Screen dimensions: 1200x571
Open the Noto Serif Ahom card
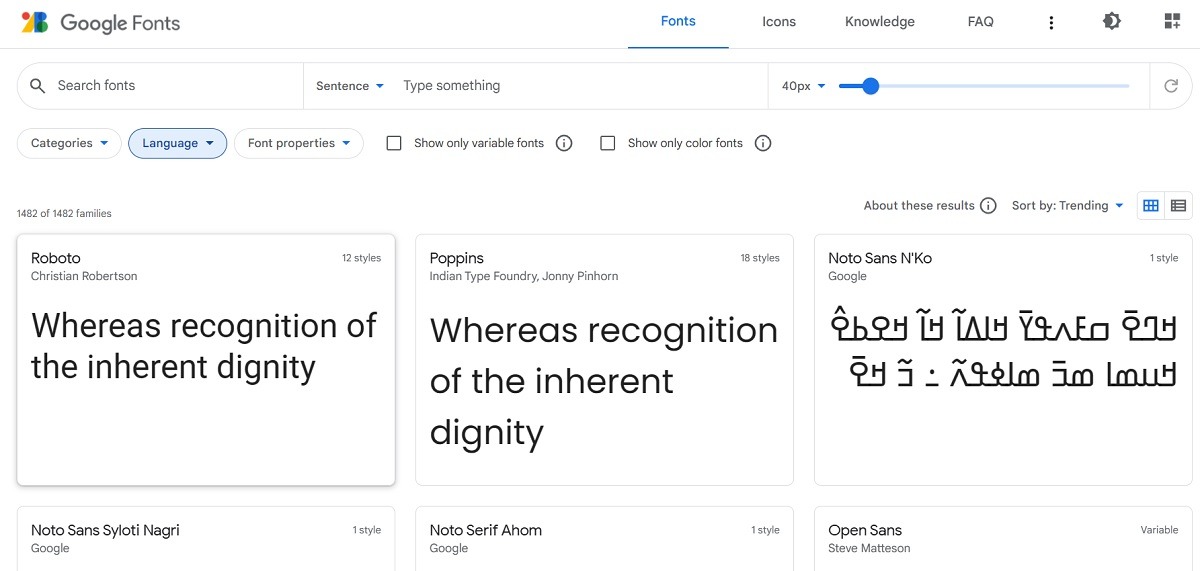tap(604, 539)
